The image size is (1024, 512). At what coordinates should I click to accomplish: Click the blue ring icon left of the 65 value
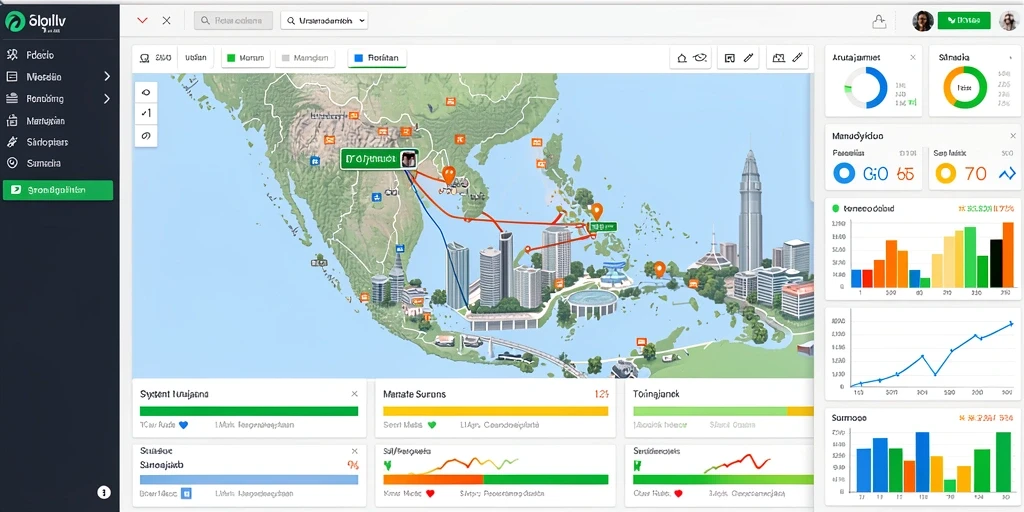click(x=844, y=173)
